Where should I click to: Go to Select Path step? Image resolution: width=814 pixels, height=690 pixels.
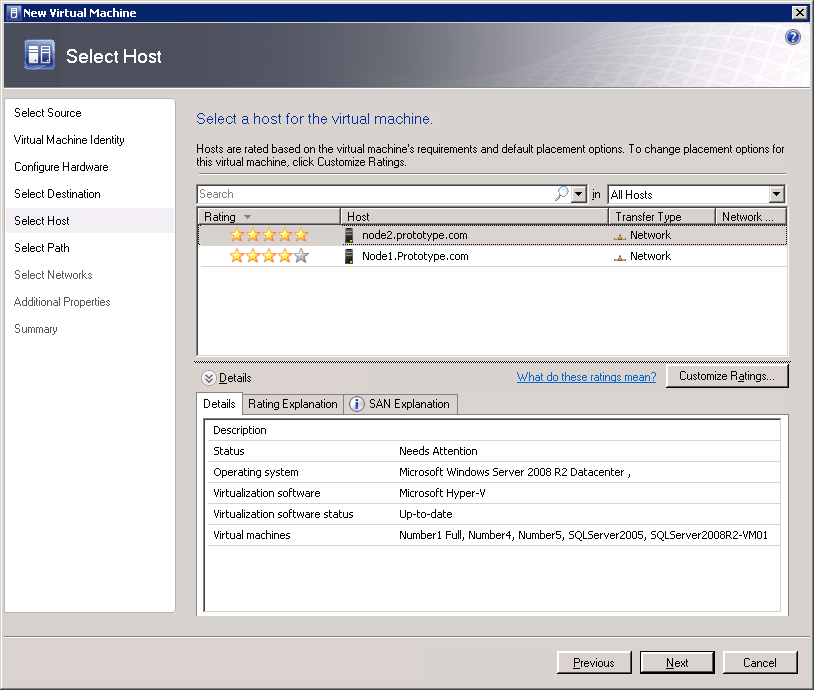tap(42, 248)
